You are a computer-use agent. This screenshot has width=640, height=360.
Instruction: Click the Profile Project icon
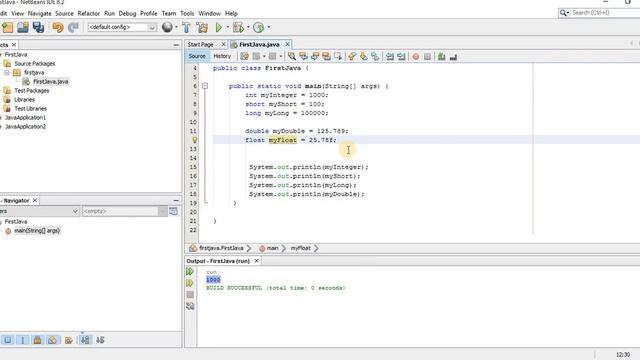pyautogui.click(x=258, y=27)
